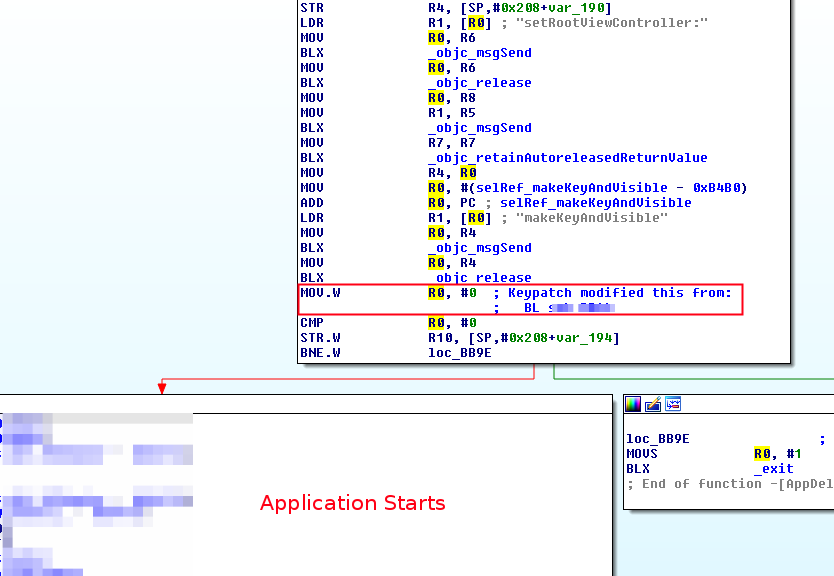Select the MOV R4, R0 instruction
834x576 pixels.
coord(388,173)
